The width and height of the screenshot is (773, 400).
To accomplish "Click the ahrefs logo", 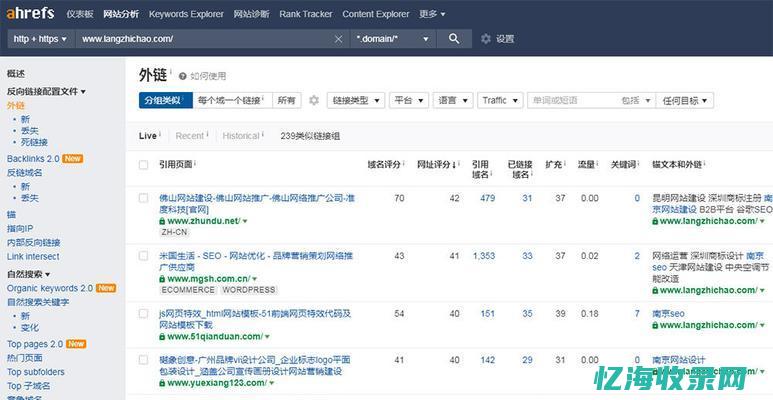I will click(x=30, y=13).
